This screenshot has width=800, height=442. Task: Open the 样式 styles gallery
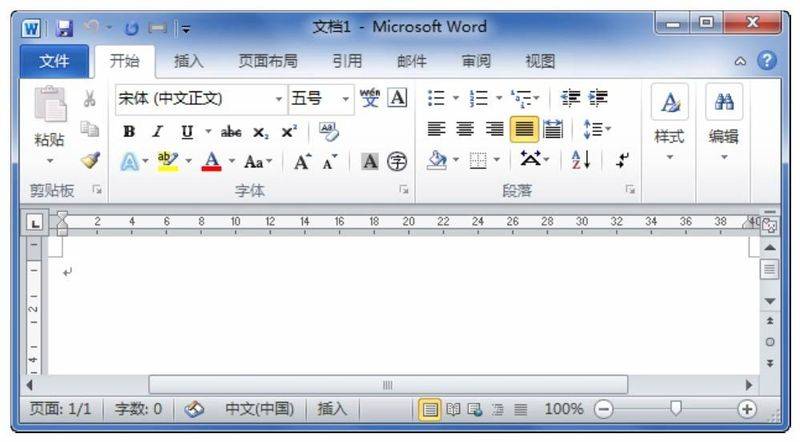pyautogui.click(x=669, y=122)
